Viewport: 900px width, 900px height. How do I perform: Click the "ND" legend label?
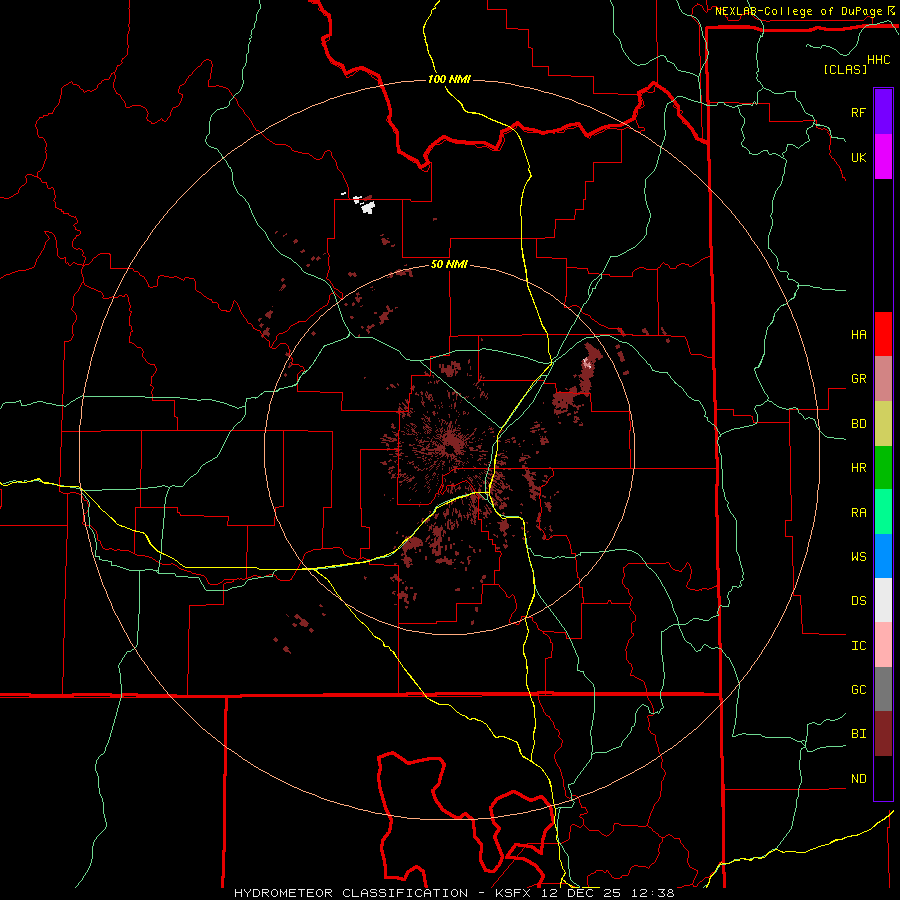tap(858, 779)
